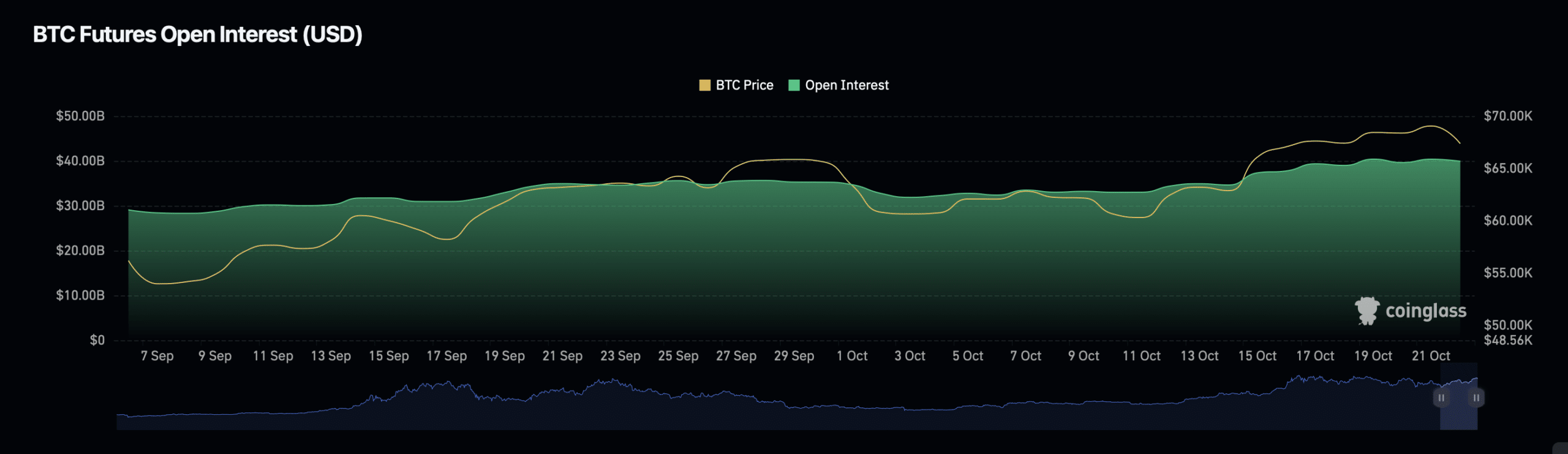1568x454 pixels.
Task: Click the $48.56K right axis label
Action: pyautogui.click(x=1508, y=340)
